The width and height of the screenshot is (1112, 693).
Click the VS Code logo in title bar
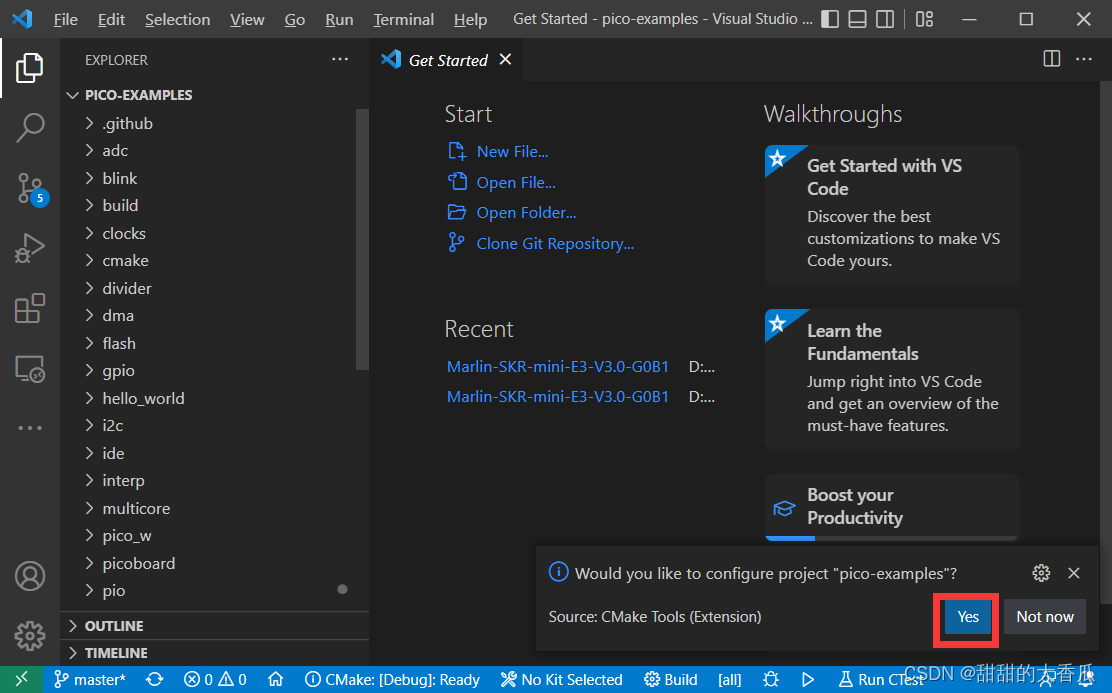pos(22,18)
